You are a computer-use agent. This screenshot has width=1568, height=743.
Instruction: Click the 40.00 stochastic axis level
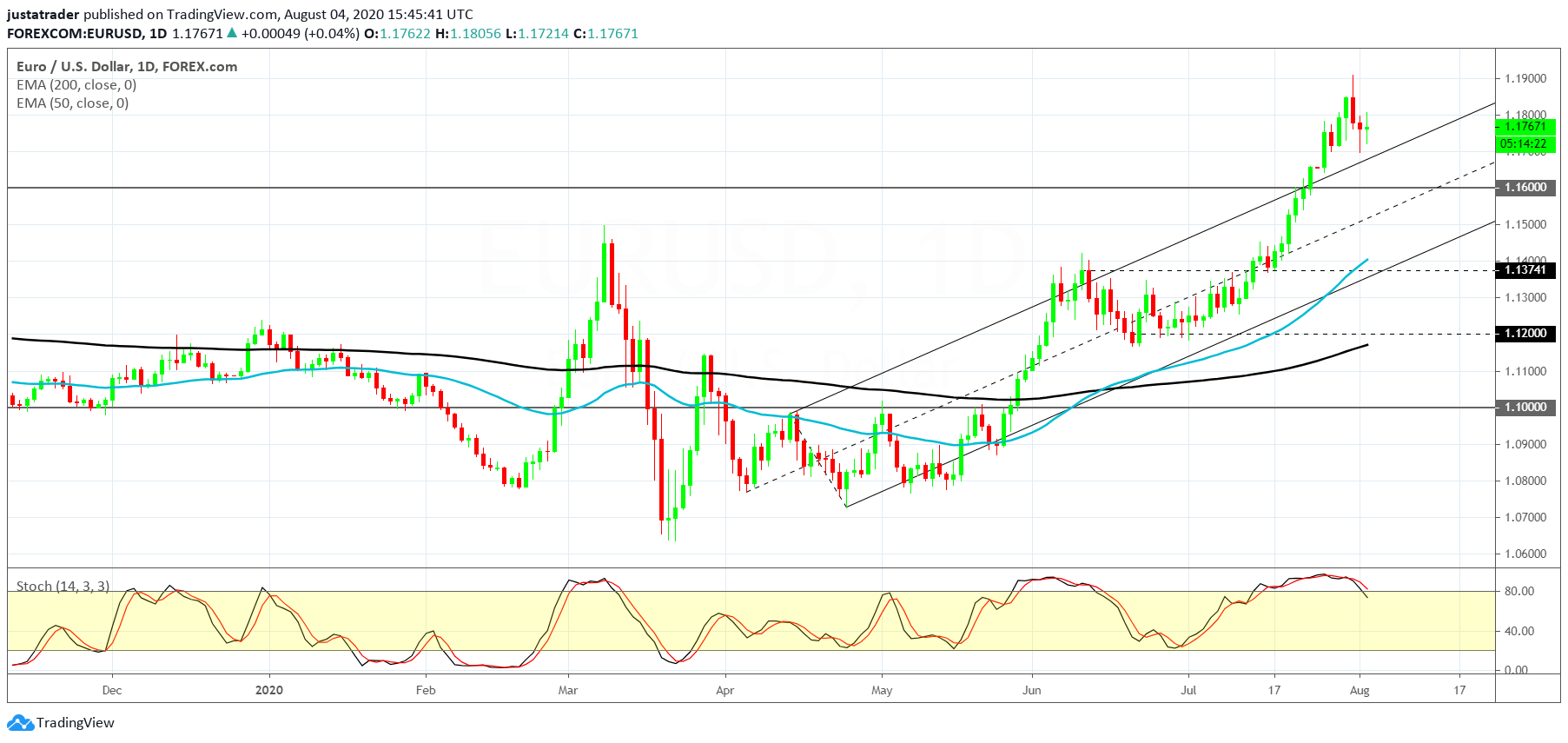(1519, 632)
